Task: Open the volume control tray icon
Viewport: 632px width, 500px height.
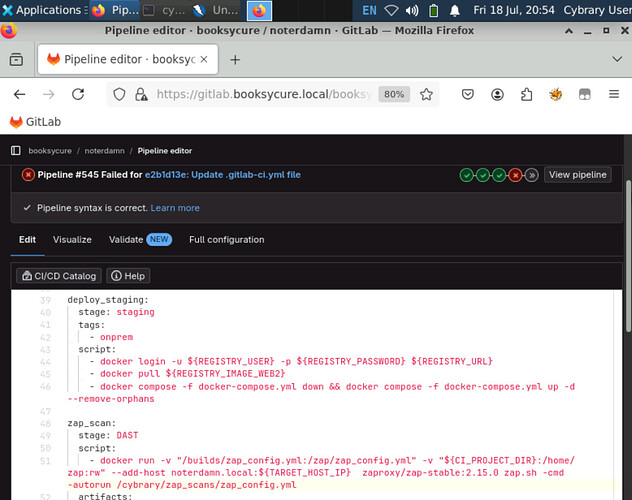Action: tap(412, 10)
